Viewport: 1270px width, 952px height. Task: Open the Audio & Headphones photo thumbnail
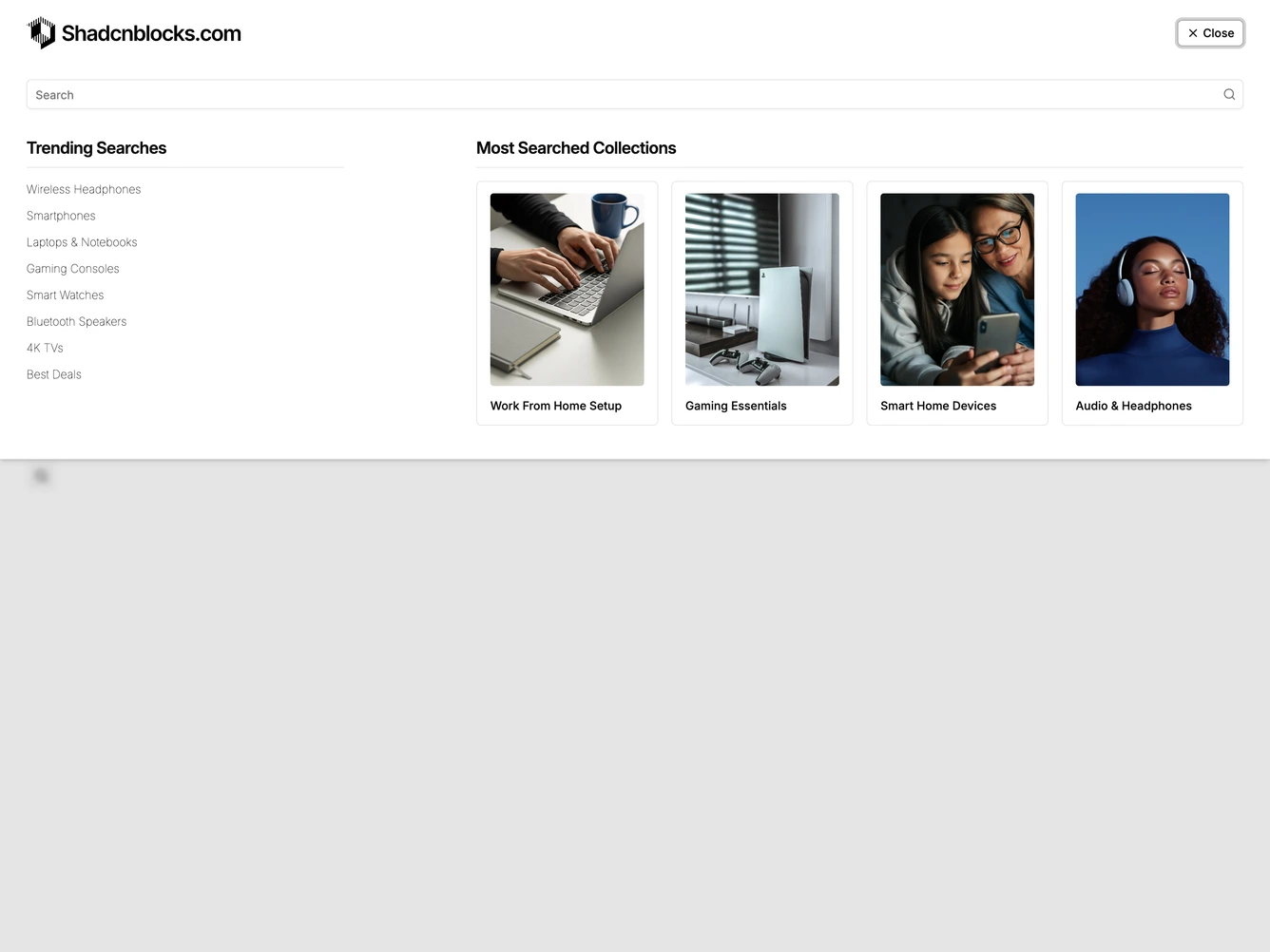(x=1152, y=290)
